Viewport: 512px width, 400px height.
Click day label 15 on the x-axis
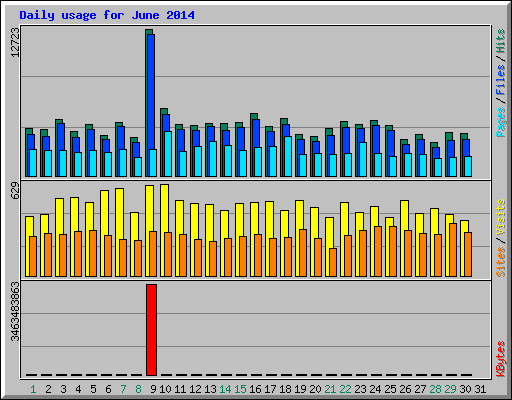[x=240, y=389]
